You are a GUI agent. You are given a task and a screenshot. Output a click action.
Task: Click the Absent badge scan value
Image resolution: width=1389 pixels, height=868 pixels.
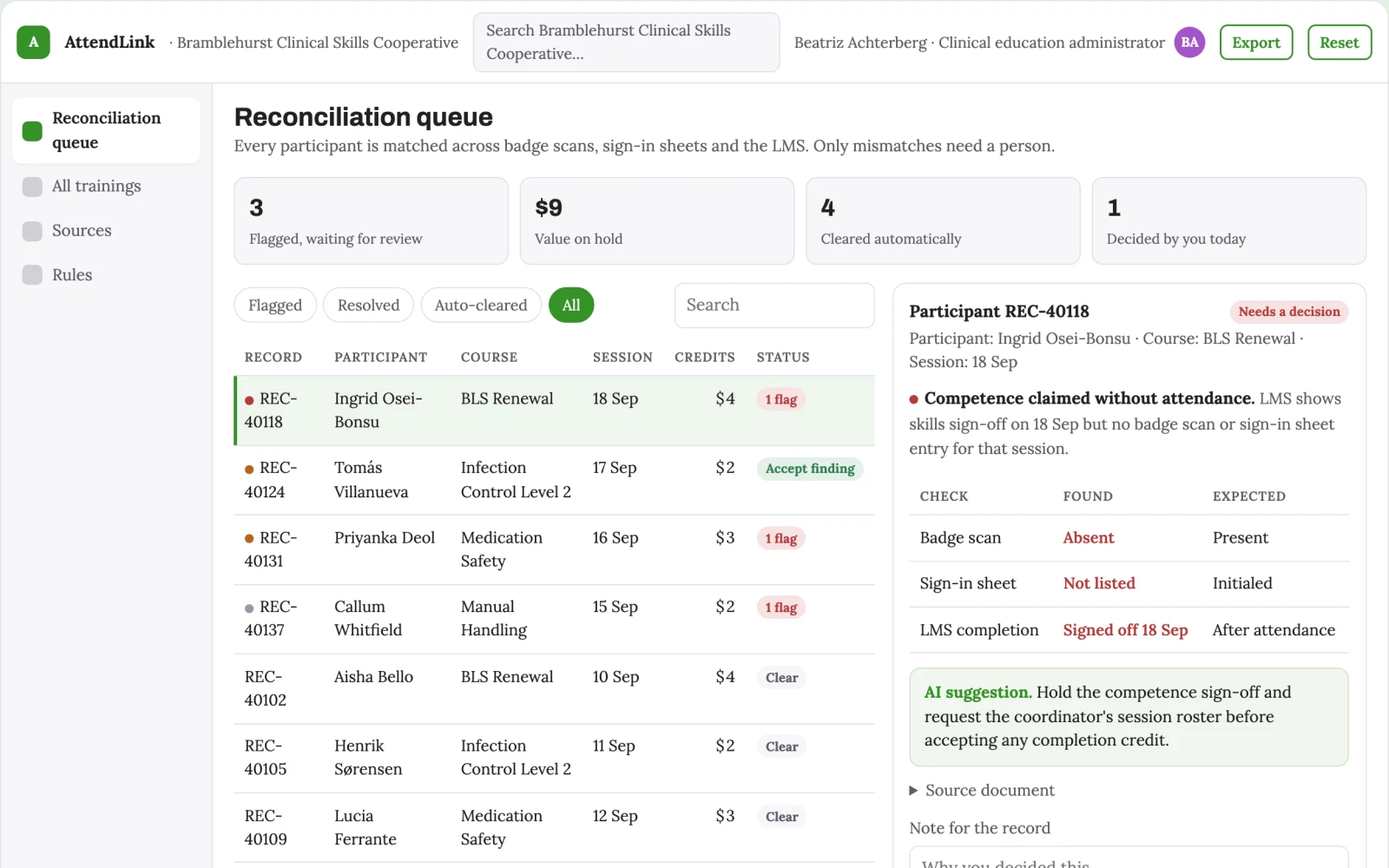tap(1089, 538)
